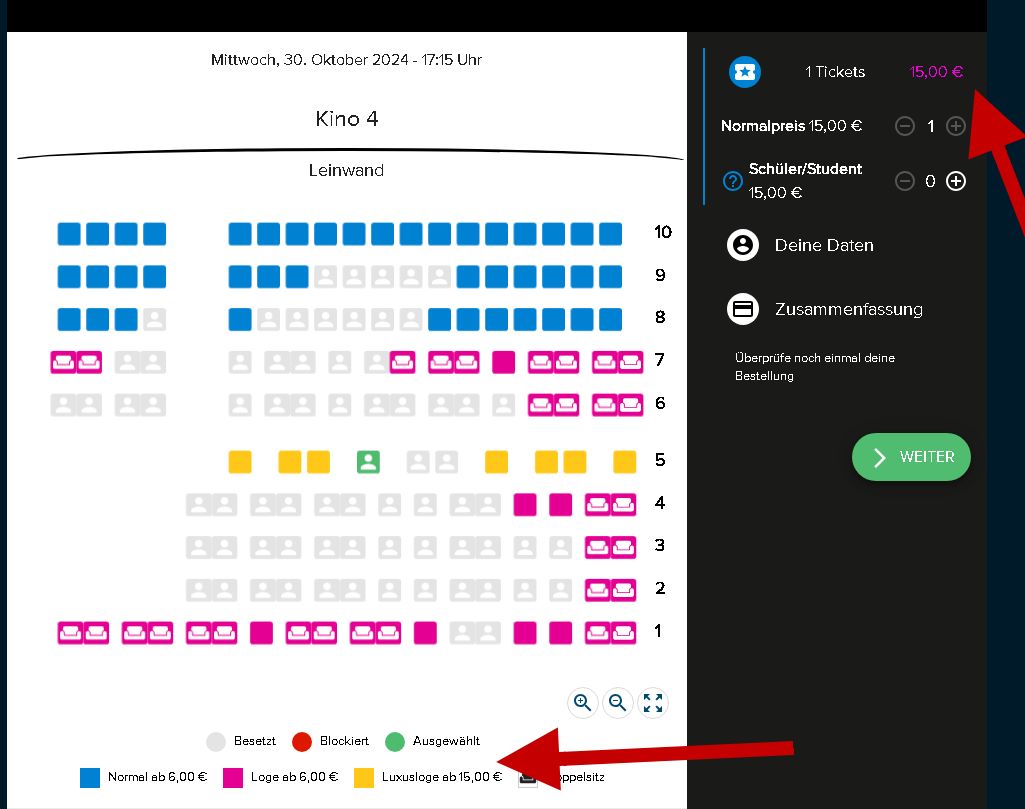Expand the 1 Tickets section header
This screenshot has height=809, width=1025.
pyautogui.click(x=835, y=72)
